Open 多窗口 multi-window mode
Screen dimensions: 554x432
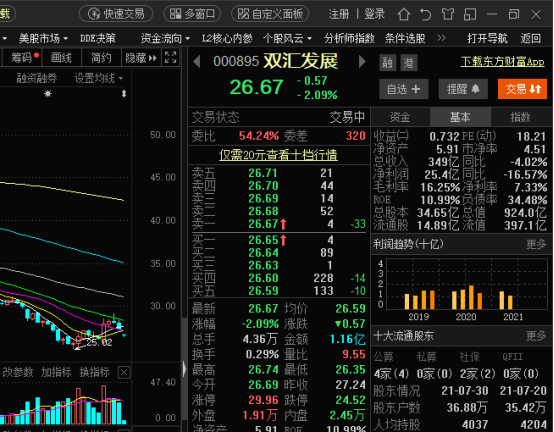click(192, 14)
